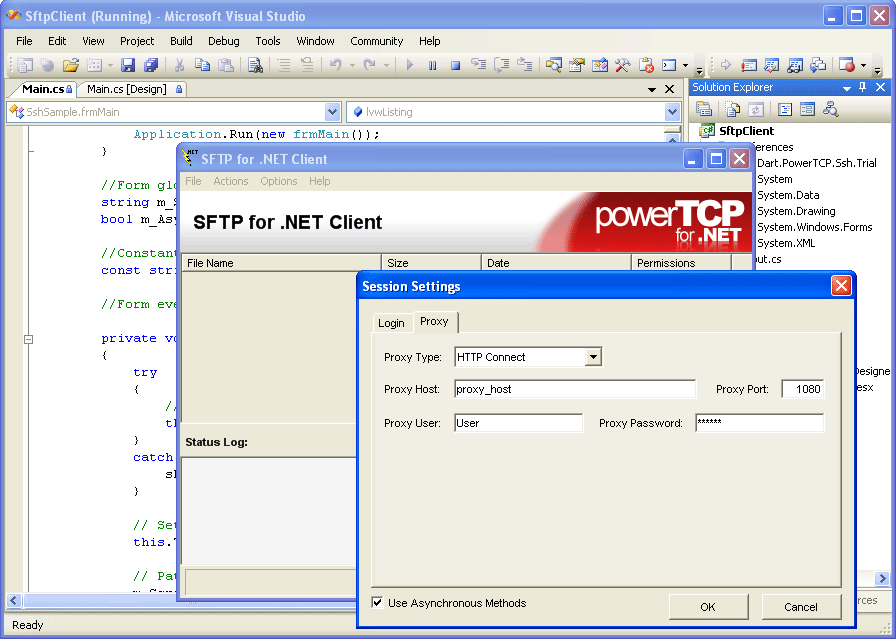Open Solution Explorer via toolbar icon
The image size is (896, 639).
pyautogui.click(x=553, y=65)
